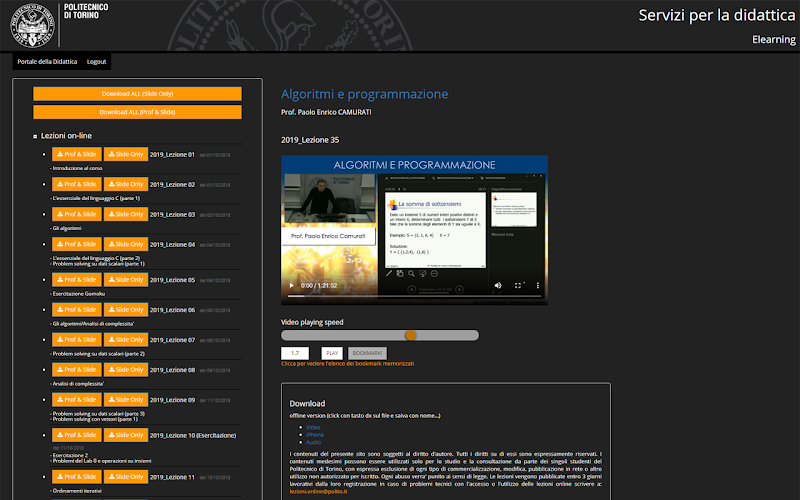Select Logout in the navigation bar
Screen dimensions: 800x500
click(96, 61)
